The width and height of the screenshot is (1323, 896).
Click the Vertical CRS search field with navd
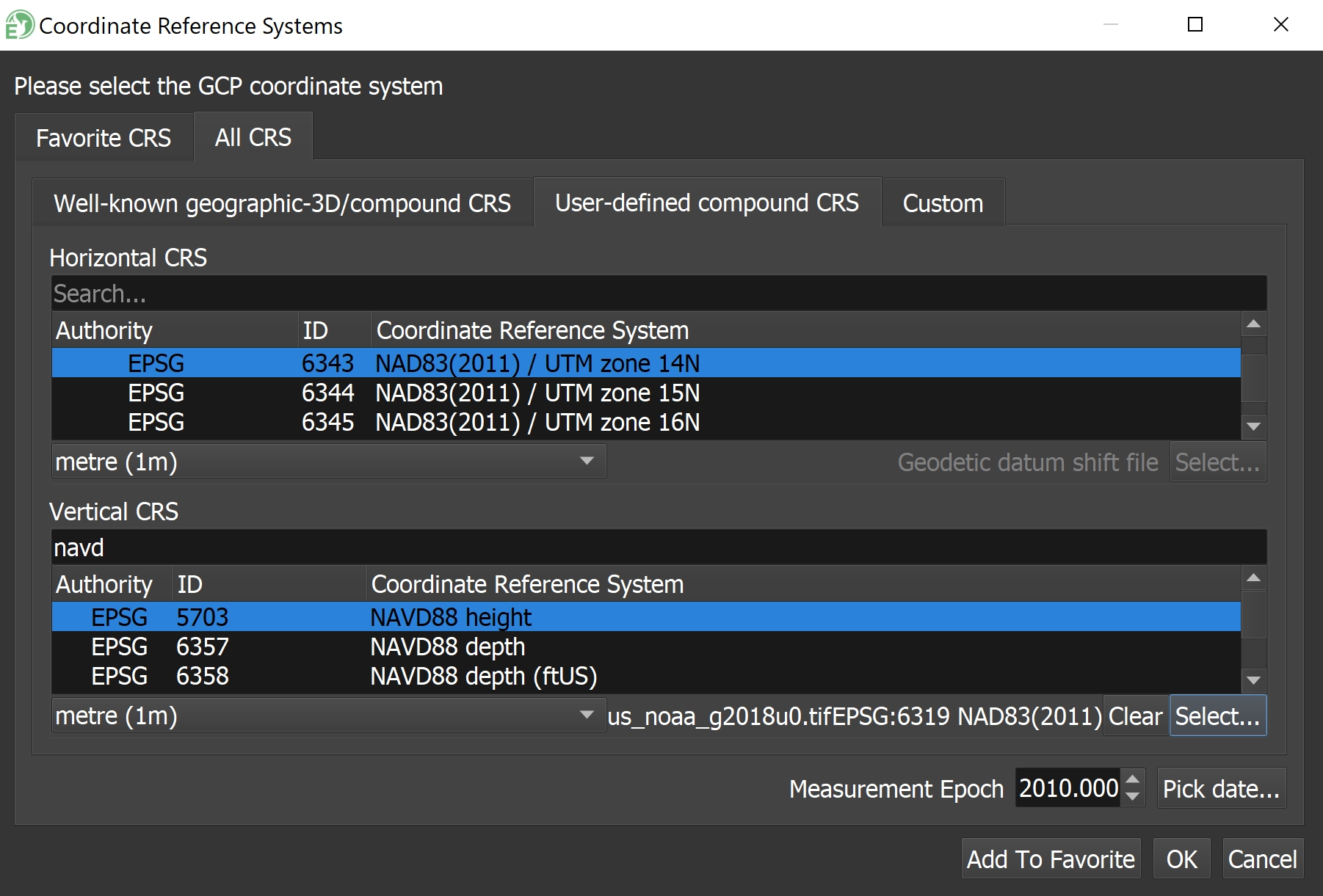click(x=658, y=547)
